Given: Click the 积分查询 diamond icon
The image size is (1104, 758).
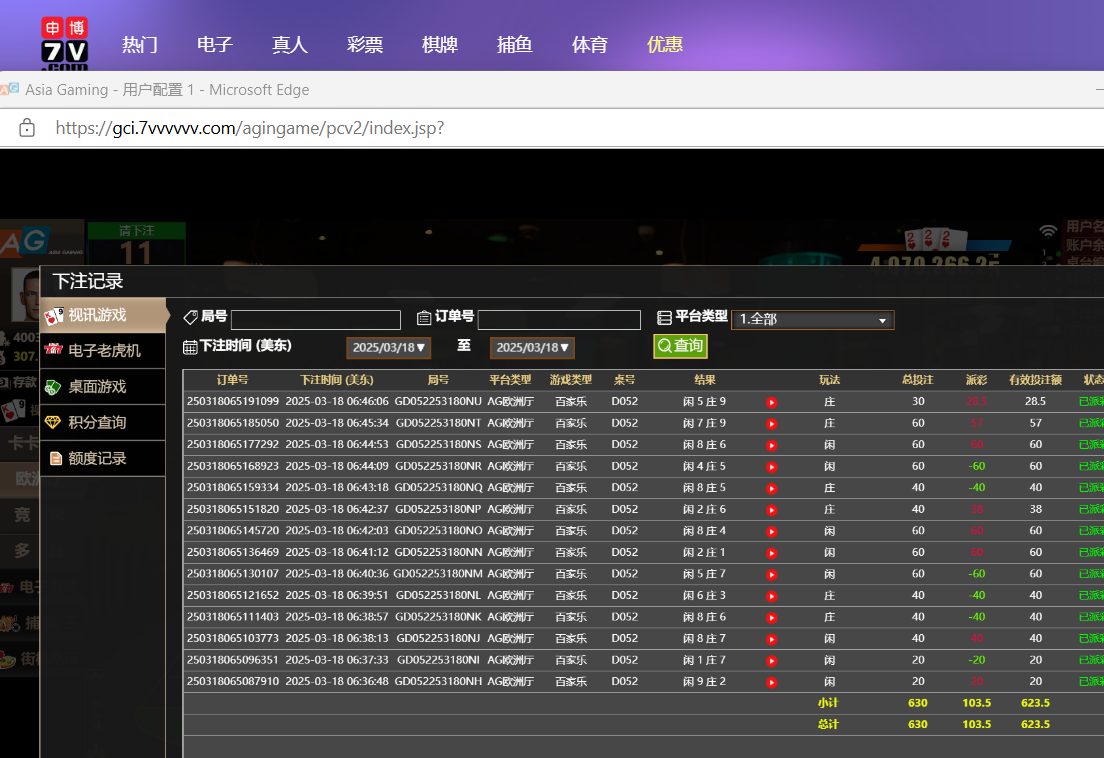Looking at the screenshot, I should click(54, 423).
